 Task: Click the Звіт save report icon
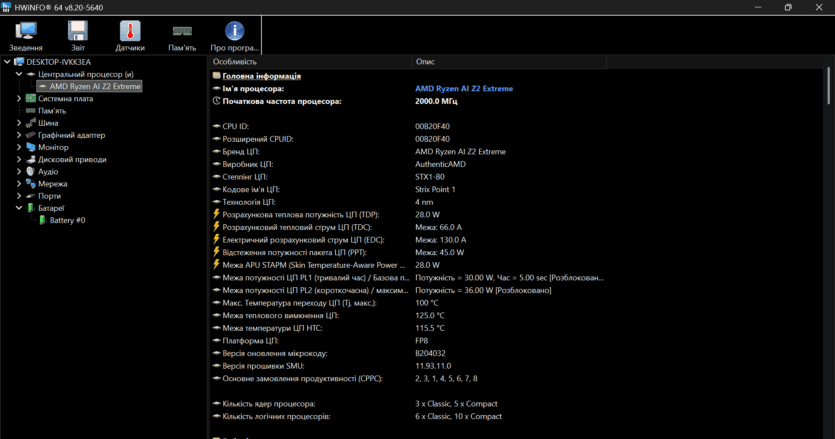click(x=78, y=32)
